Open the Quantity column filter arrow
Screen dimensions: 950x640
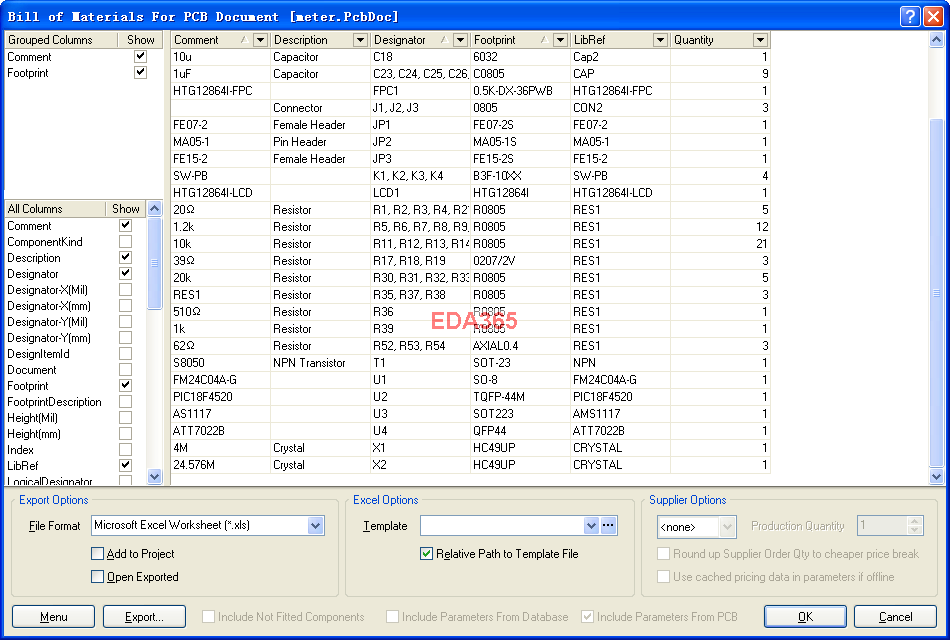pyautogui.click(x=760, y=40)
